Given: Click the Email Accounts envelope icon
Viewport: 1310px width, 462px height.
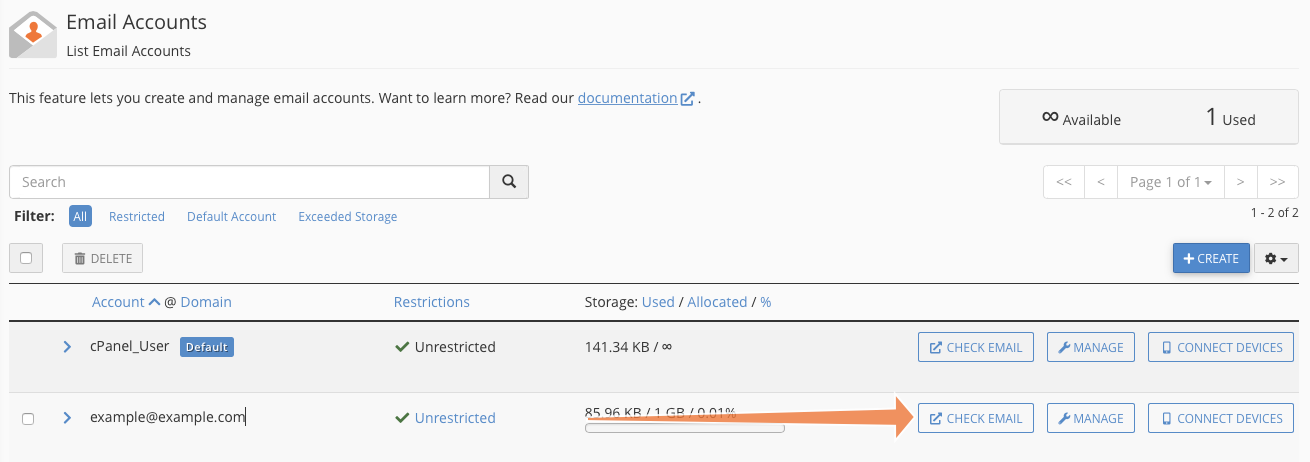Looking at the screenshot, I should coord(32,34).
